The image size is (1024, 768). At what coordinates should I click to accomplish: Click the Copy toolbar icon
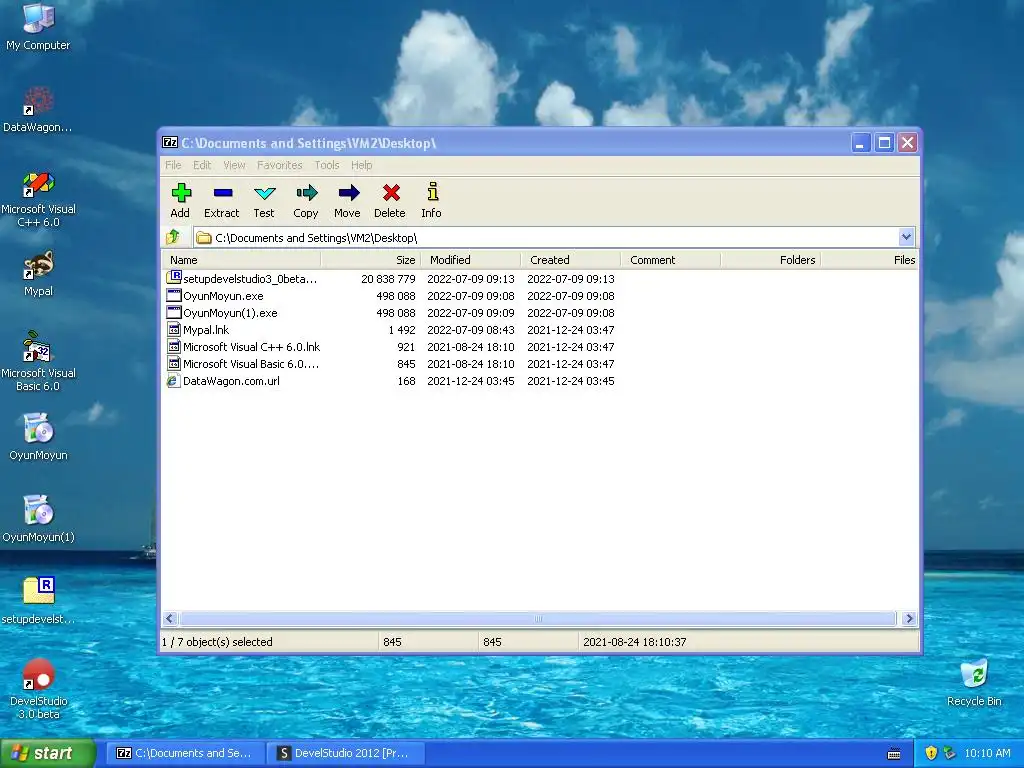tap(306, 193)
